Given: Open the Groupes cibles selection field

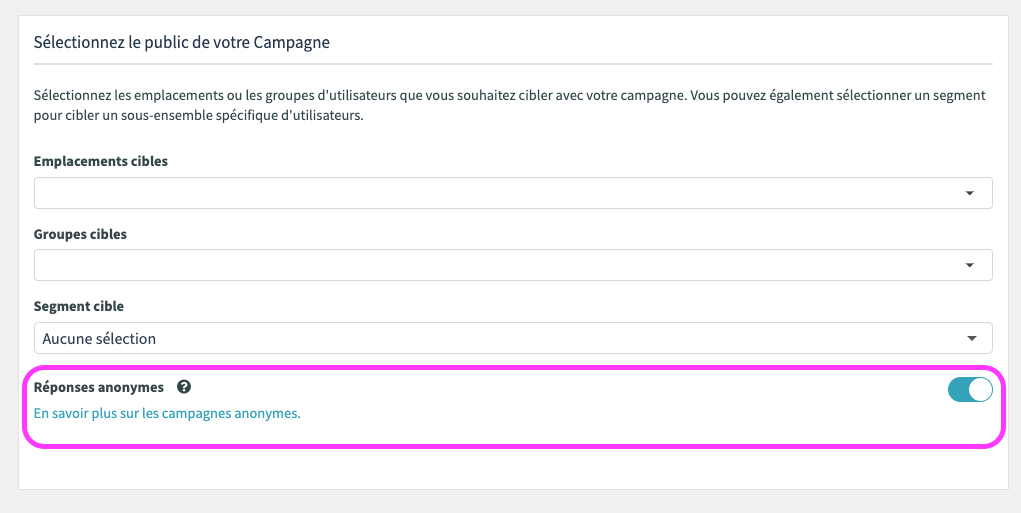Looking at the screenshot, I should (513, 266).
